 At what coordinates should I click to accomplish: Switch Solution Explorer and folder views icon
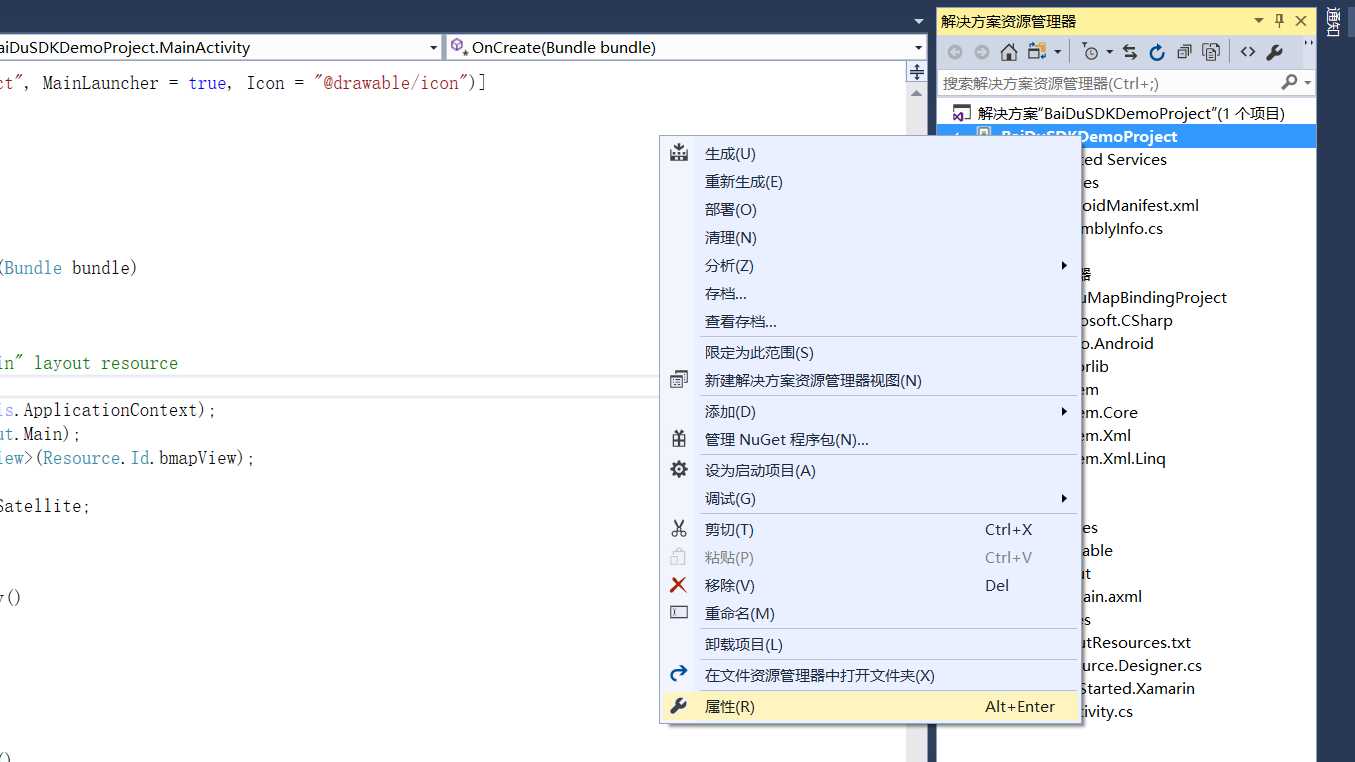point(1037,52)
